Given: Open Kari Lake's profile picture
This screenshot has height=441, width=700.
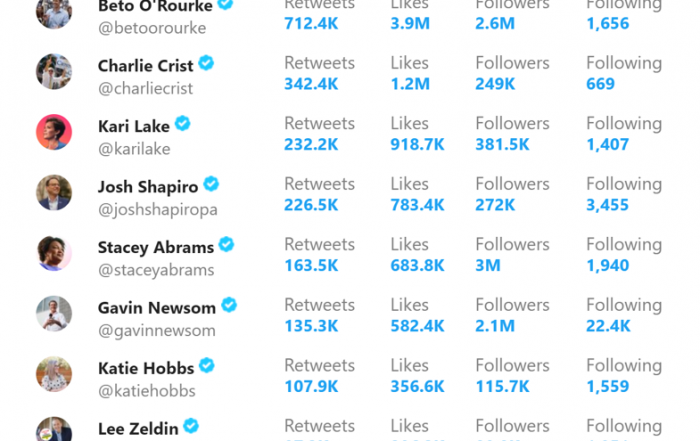Looking at the screenshot, I should tap(54, 132).
